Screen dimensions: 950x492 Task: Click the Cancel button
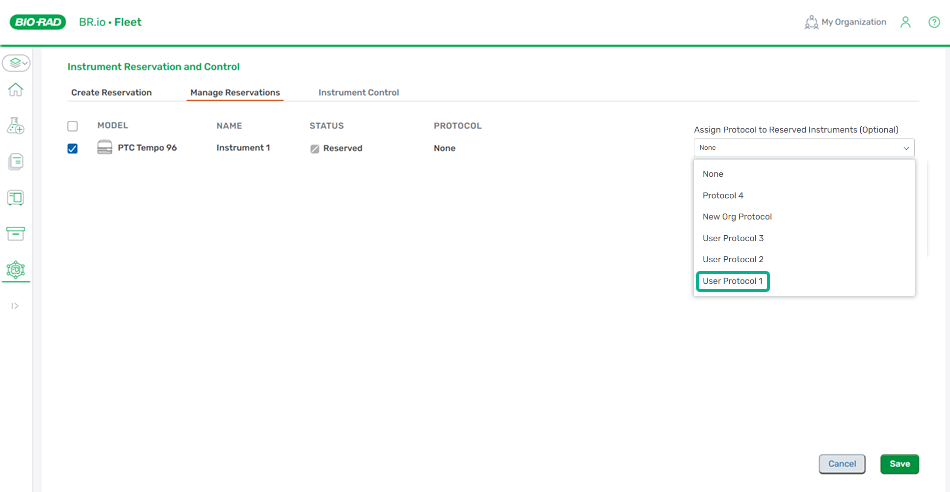tap(841, 464)
